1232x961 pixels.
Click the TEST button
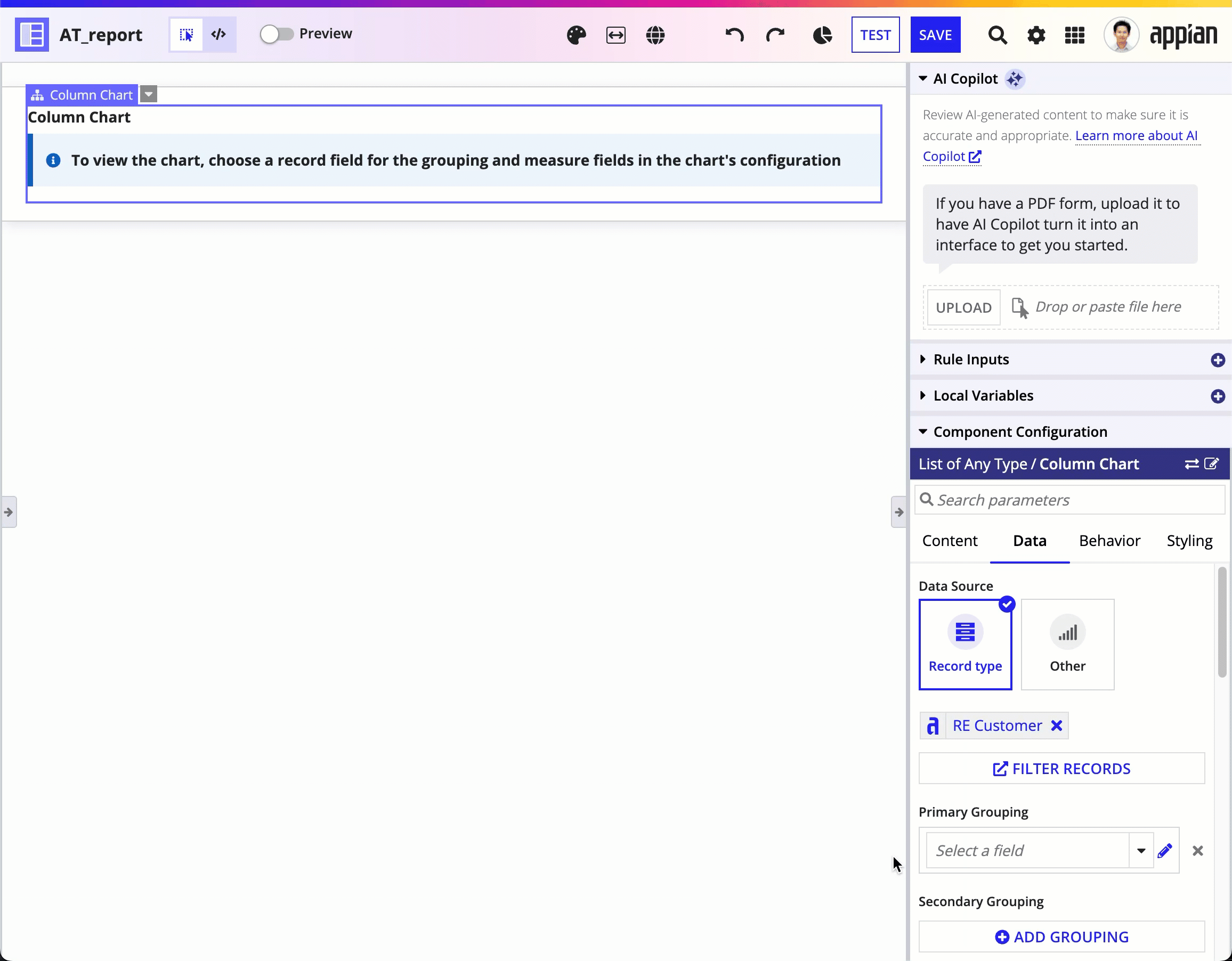click(x=875, y=35)
